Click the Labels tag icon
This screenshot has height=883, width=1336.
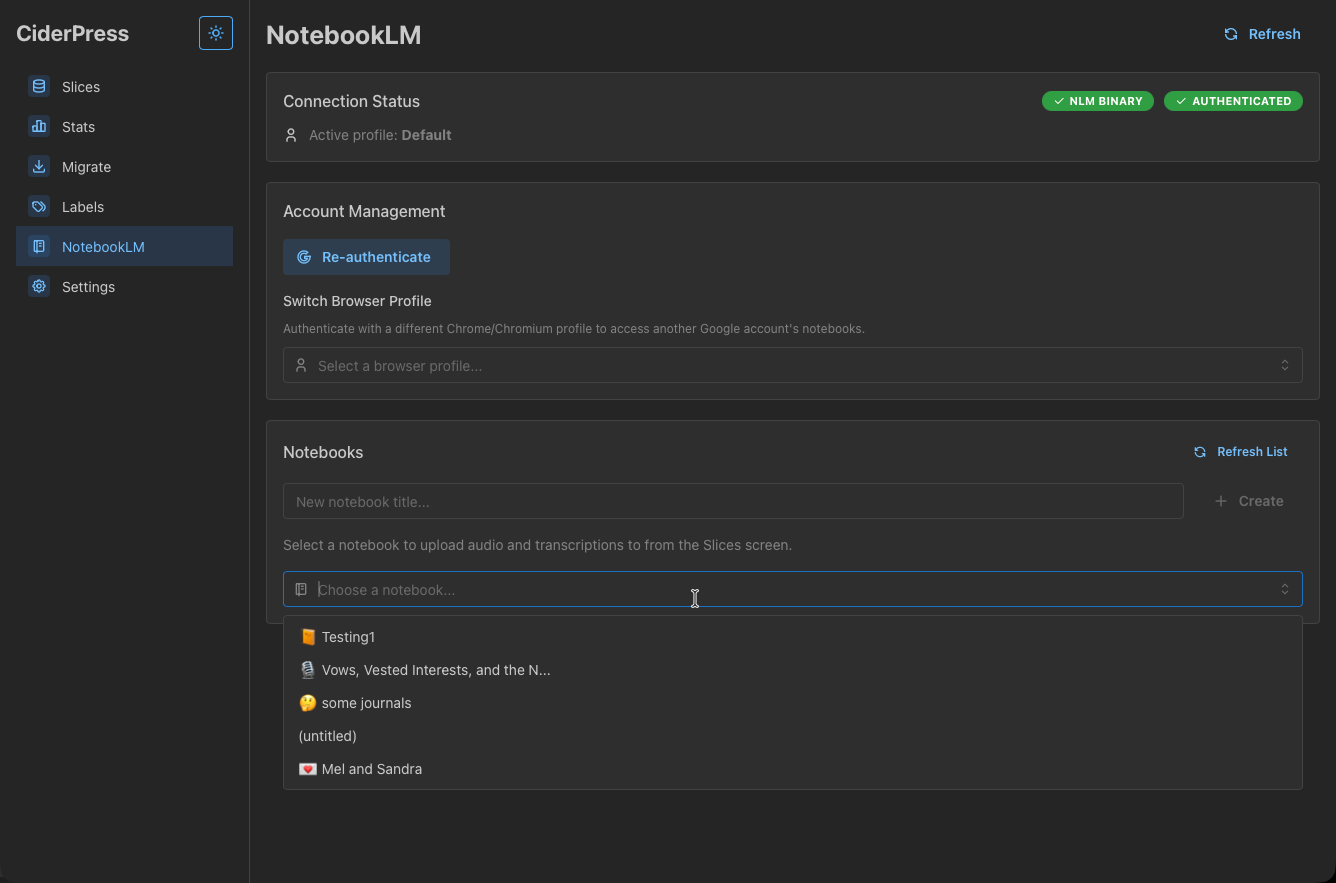coord(39,207)
